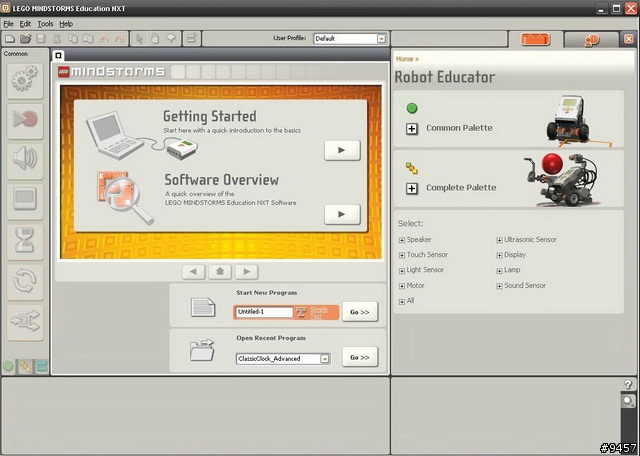This screenshot has height=456, width=640.
Task: Play the Software Overview video
Action: tap(342, 214)
